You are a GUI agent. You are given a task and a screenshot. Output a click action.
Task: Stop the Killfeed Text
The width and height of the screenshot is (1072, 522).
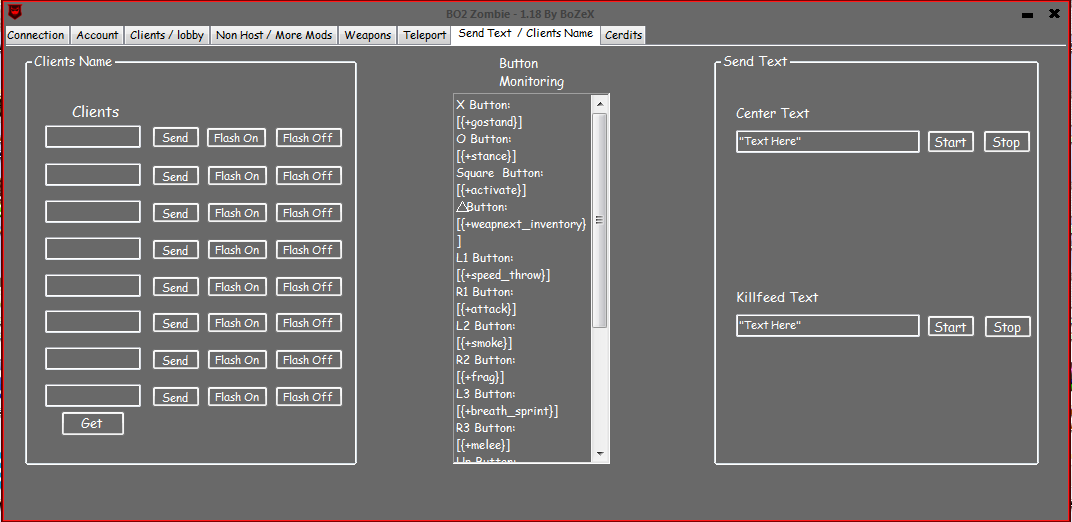tap(1007, 327)
